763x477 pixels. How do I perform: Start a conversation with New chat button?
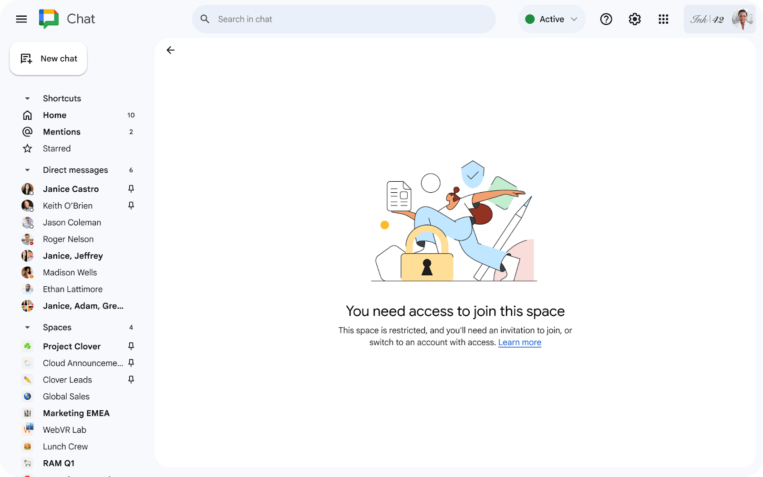[x=48, y=58]
